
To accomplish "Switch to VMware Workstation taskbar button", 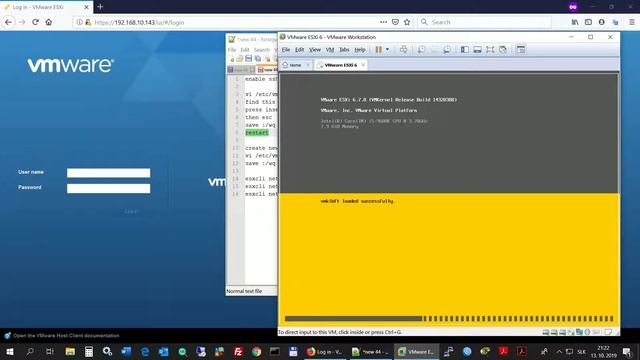I will pyautogui.click(x=416, y=351).
